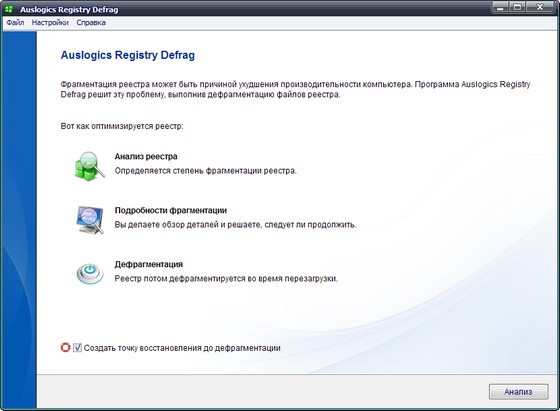Click text starting 'Вы делаете обзор деталей'
The width and height of the screenshot is (560, 411).
pos(235,225)
